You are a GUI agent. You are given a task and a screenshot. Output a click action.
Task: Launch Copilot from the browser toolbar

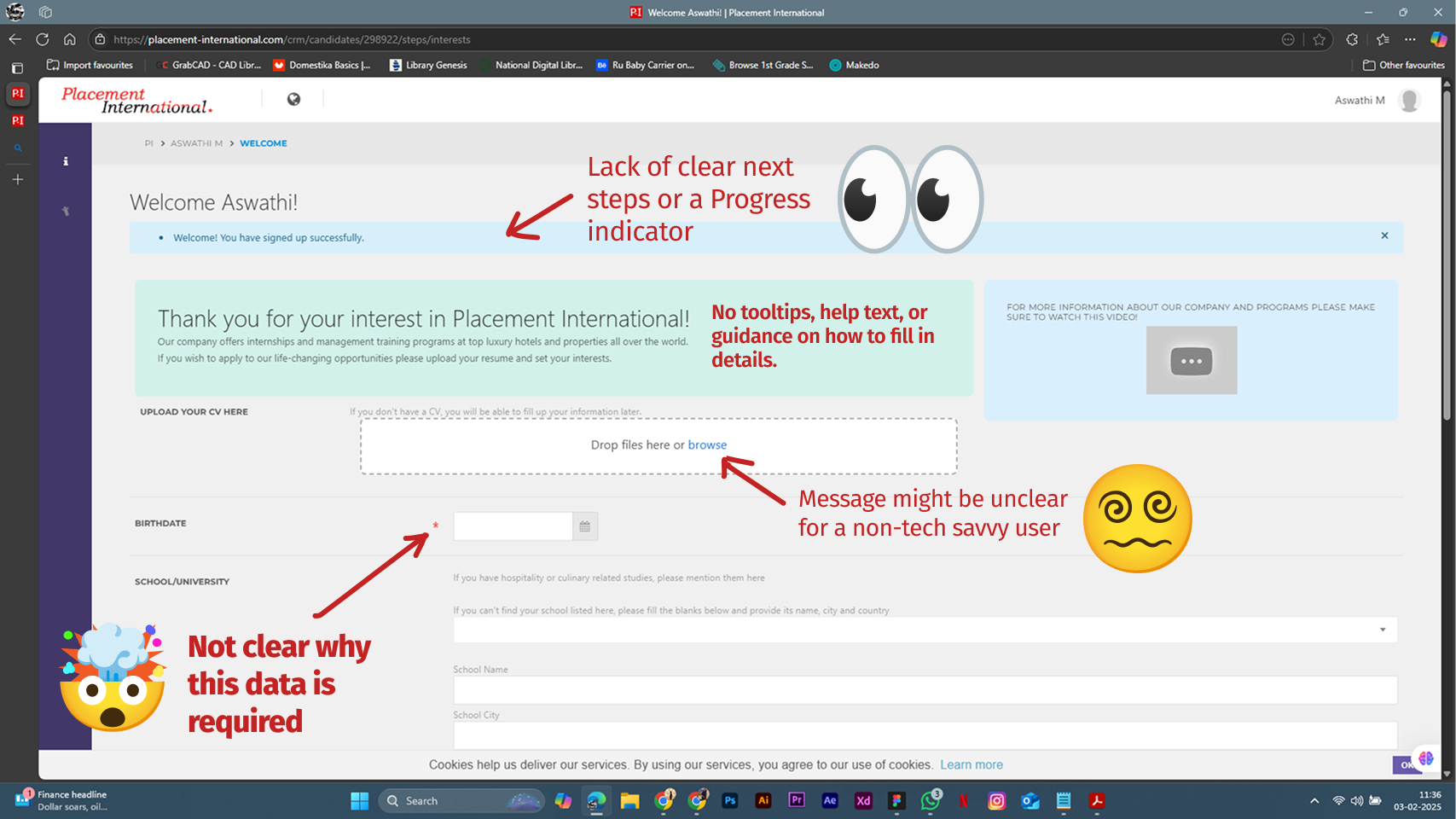coord(1438,39)
